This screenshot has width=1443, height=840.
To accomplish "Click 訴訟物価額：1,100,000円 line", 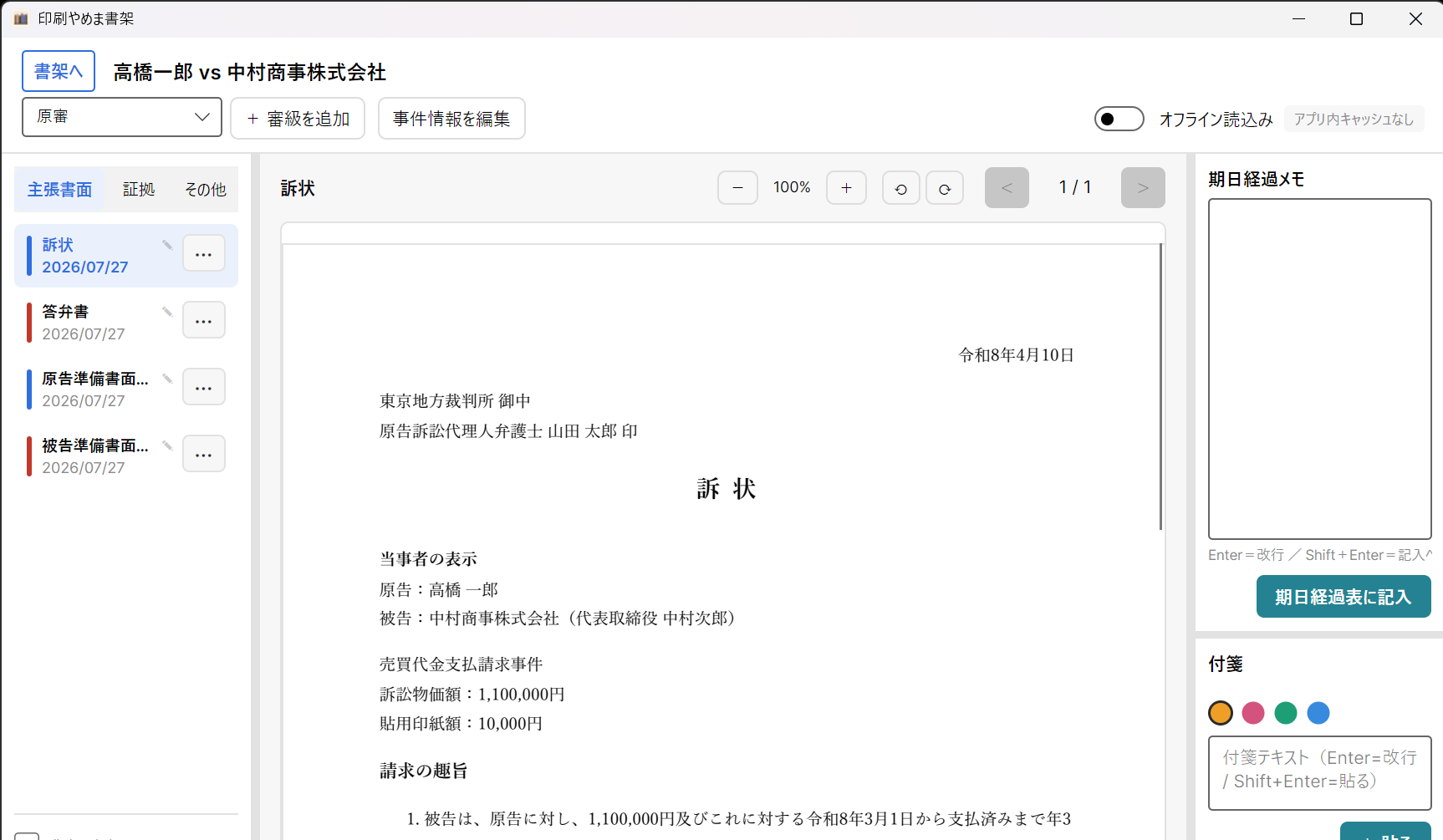I will click(x=472, y=694).
